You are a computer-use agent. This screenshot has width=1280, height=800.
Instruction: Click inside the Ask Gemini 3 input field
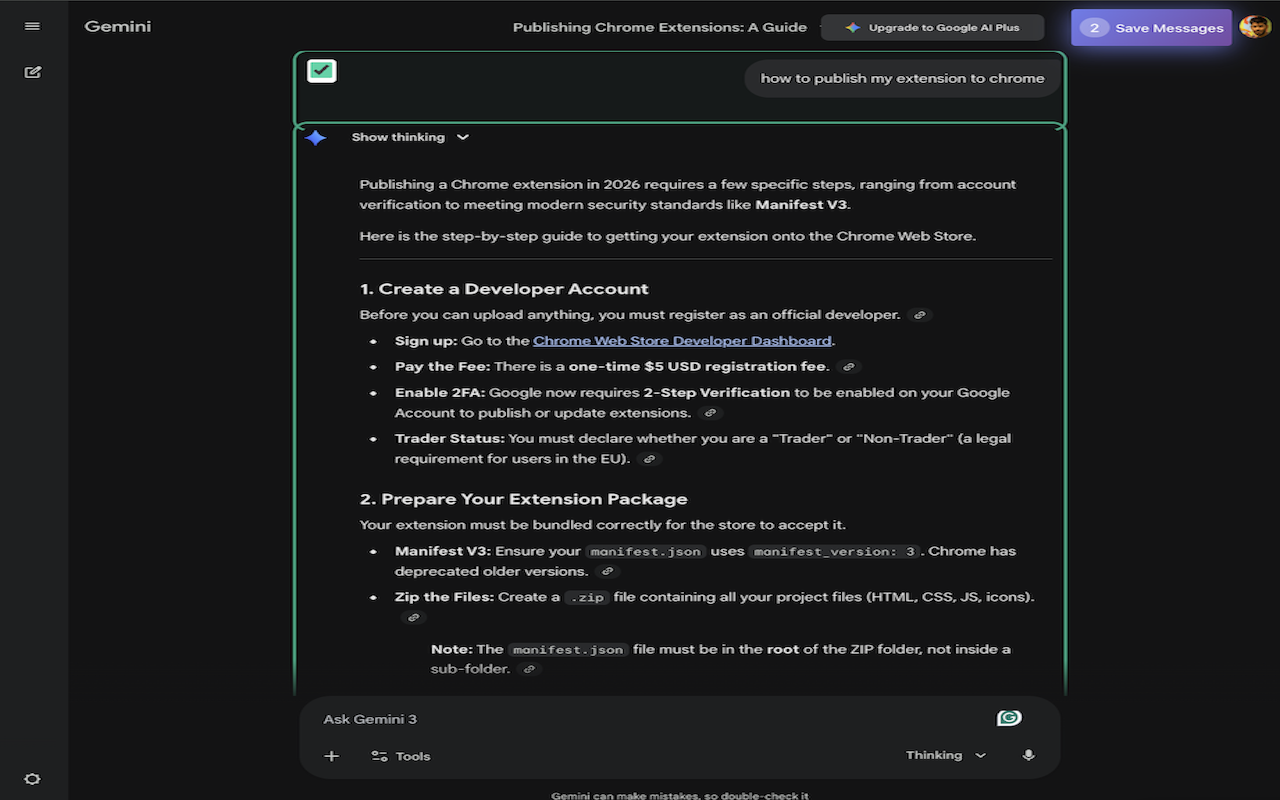[600, 718]
